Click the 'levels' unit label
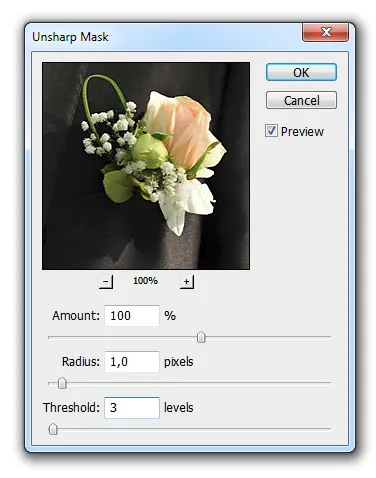 coord(179,408)
